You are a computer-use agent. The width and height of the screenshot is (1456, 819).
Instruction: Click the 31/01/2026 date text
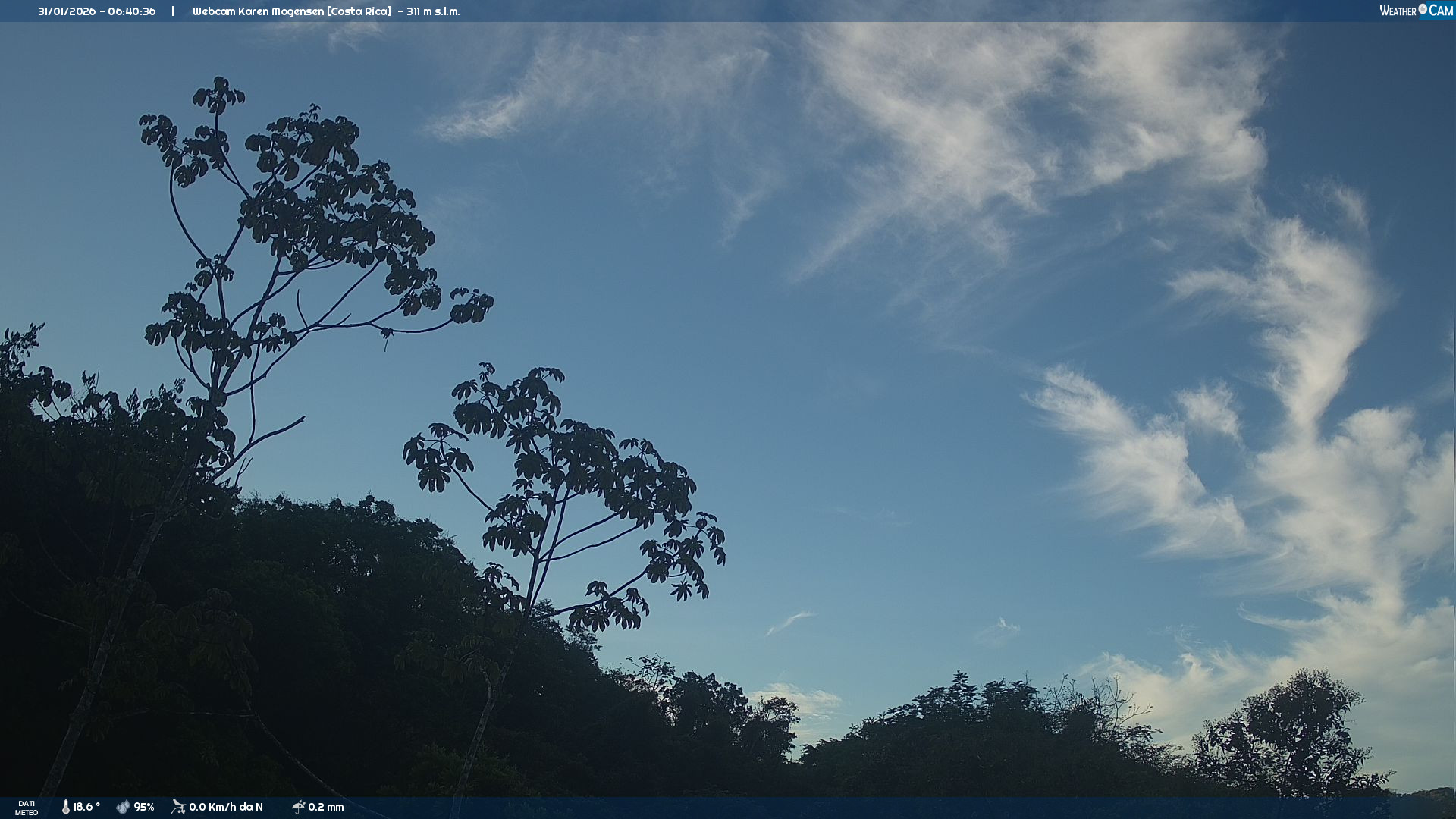point(65,11)
